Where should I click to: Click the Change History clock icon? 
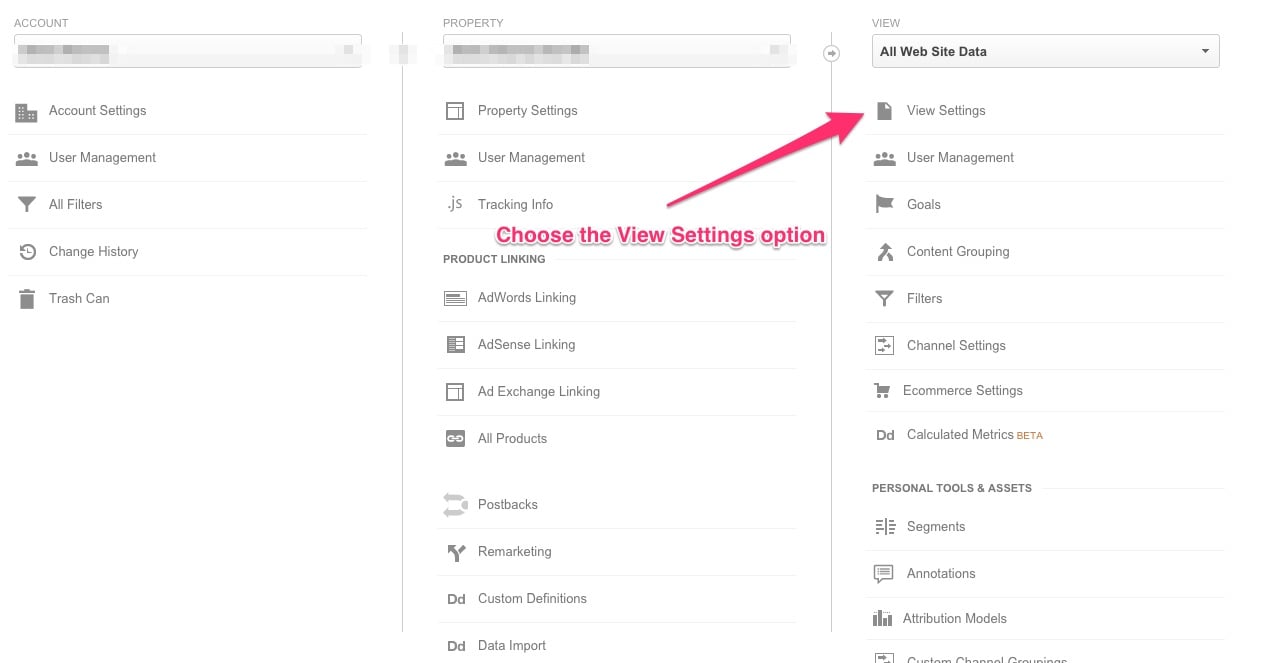27,251
